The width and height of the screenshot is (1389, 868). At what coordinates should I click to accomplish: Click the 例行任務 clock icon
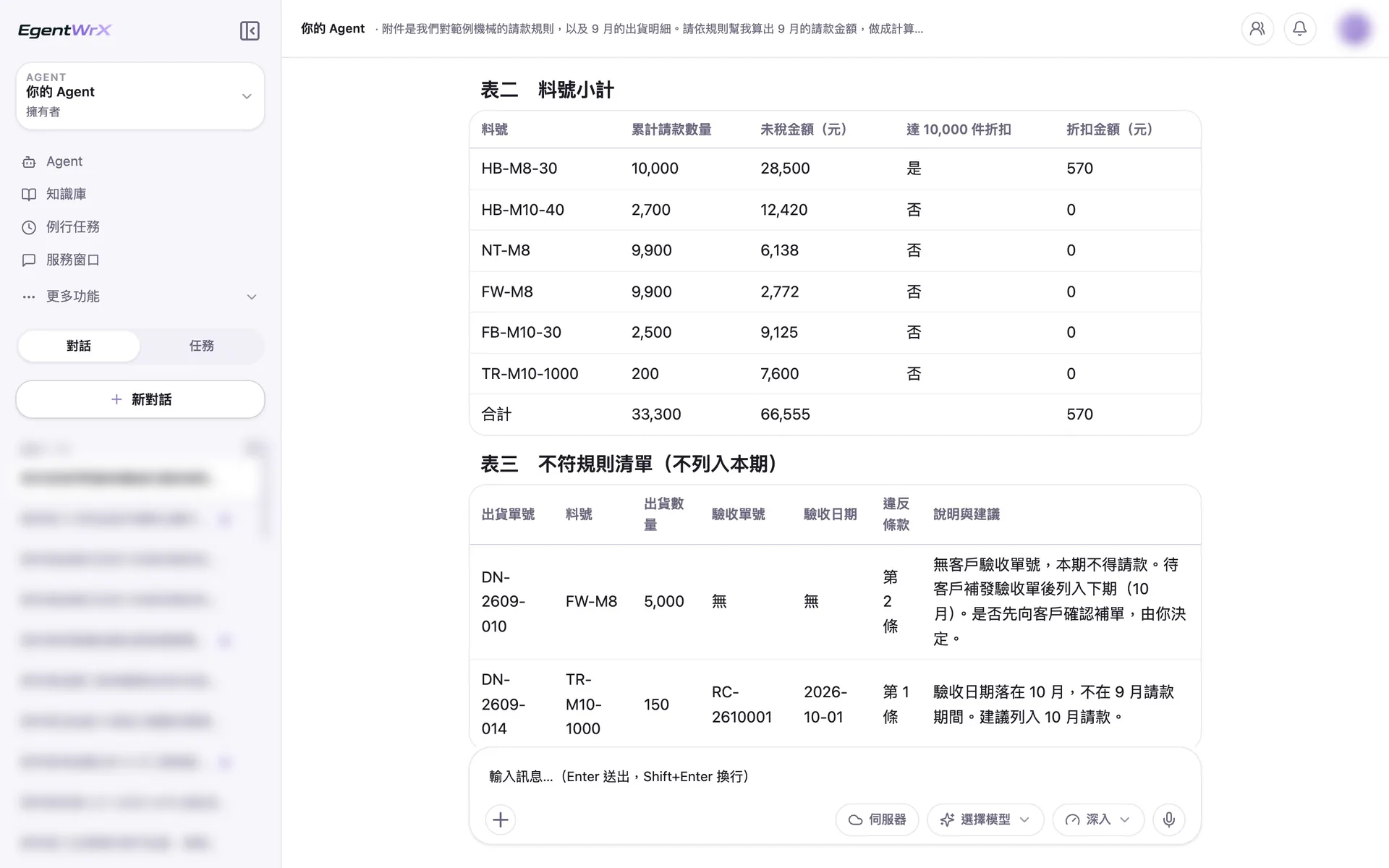(x=29, y=227)
